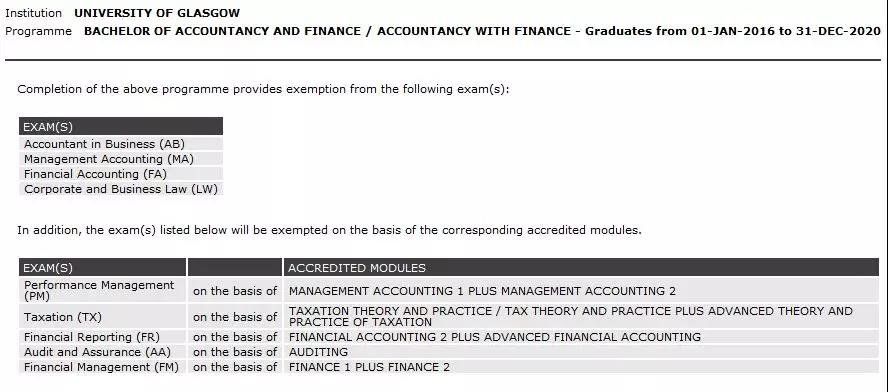888x392 pixels.
Task: Click FINANCIAL ACCOUNTING 2 PLUS ADVANCED FINANCIAL ACCOUNTING
Action: tap(494, 337)
